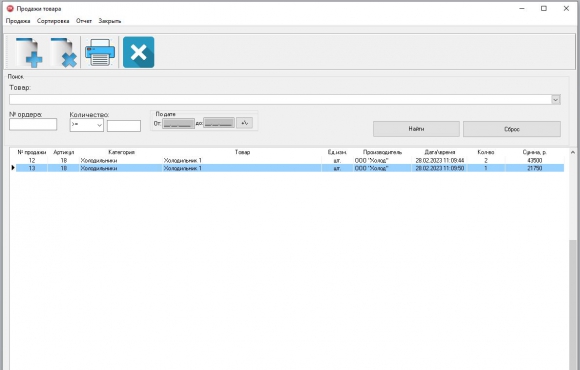Click the date range apply button

coord(245,123)
